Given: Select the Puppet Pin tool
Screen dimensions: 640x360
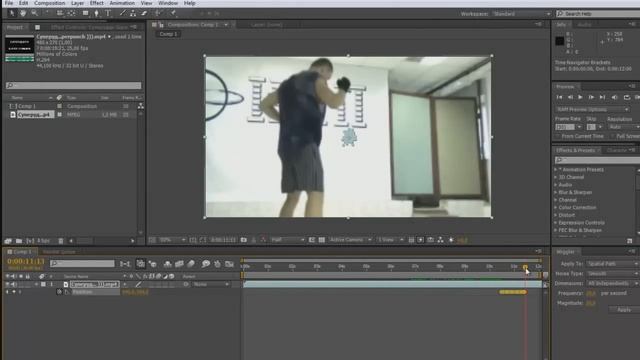Looking at the screenshot, I should 173,13.
